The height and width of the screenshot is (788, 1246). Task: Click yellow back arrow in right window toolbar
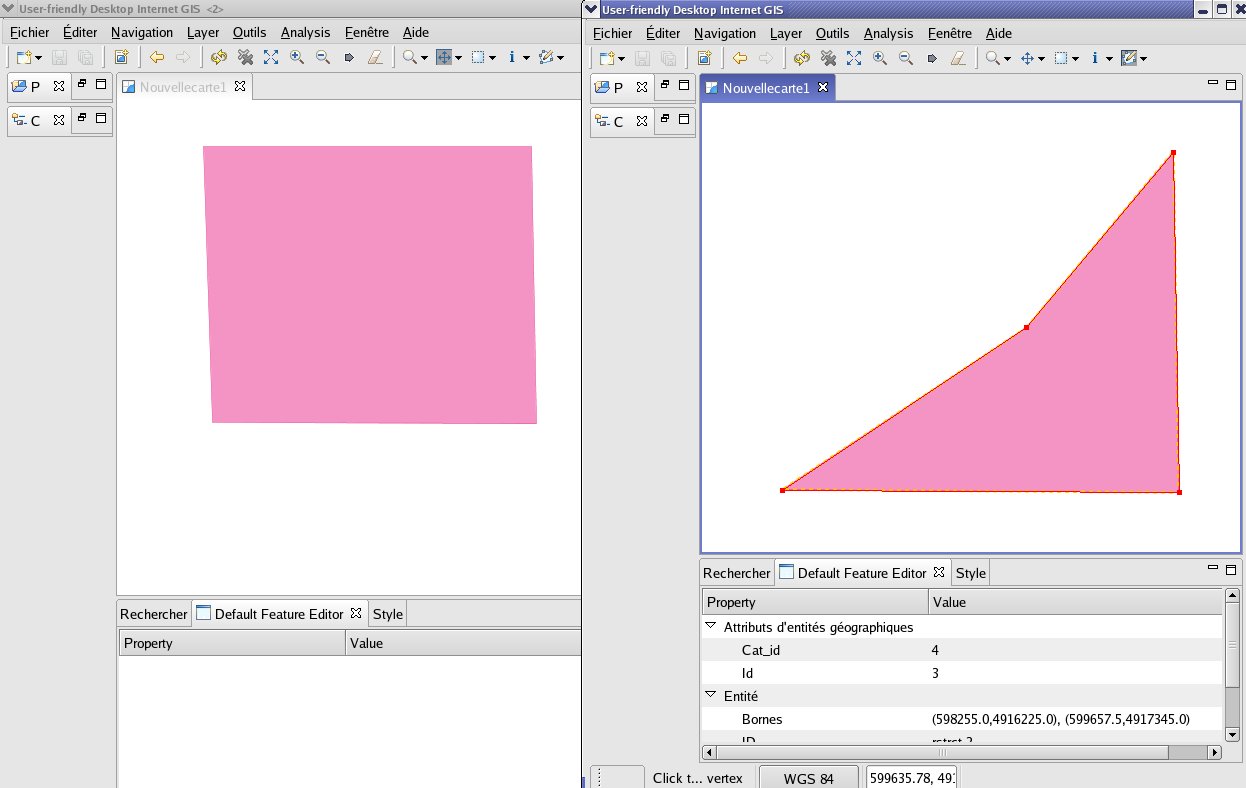[x=740, y=58]
